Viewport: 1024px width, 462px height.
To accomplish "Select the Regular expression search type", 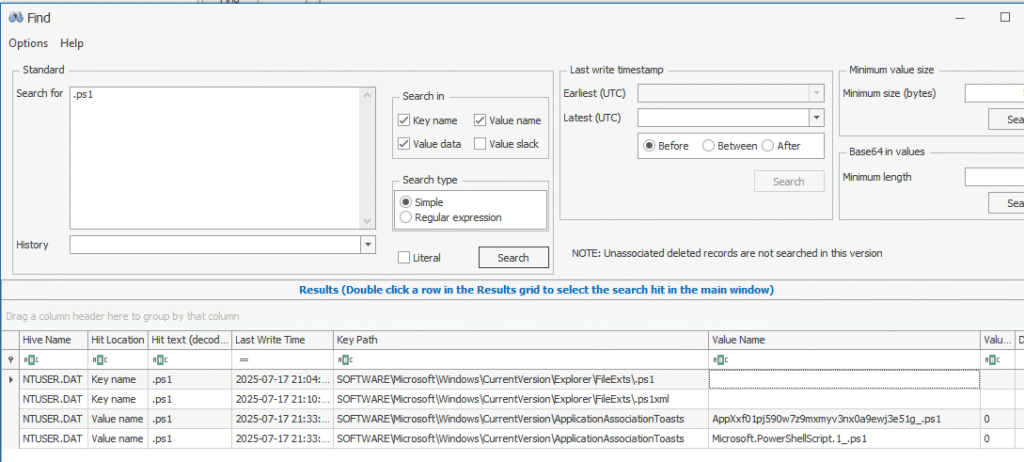I will [406, 217].
